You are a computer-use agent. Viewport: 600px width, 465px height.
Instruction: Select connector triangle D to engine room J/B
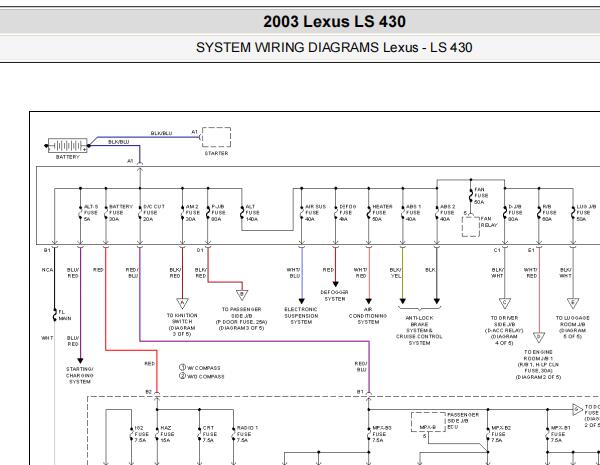tap(539, 337)
